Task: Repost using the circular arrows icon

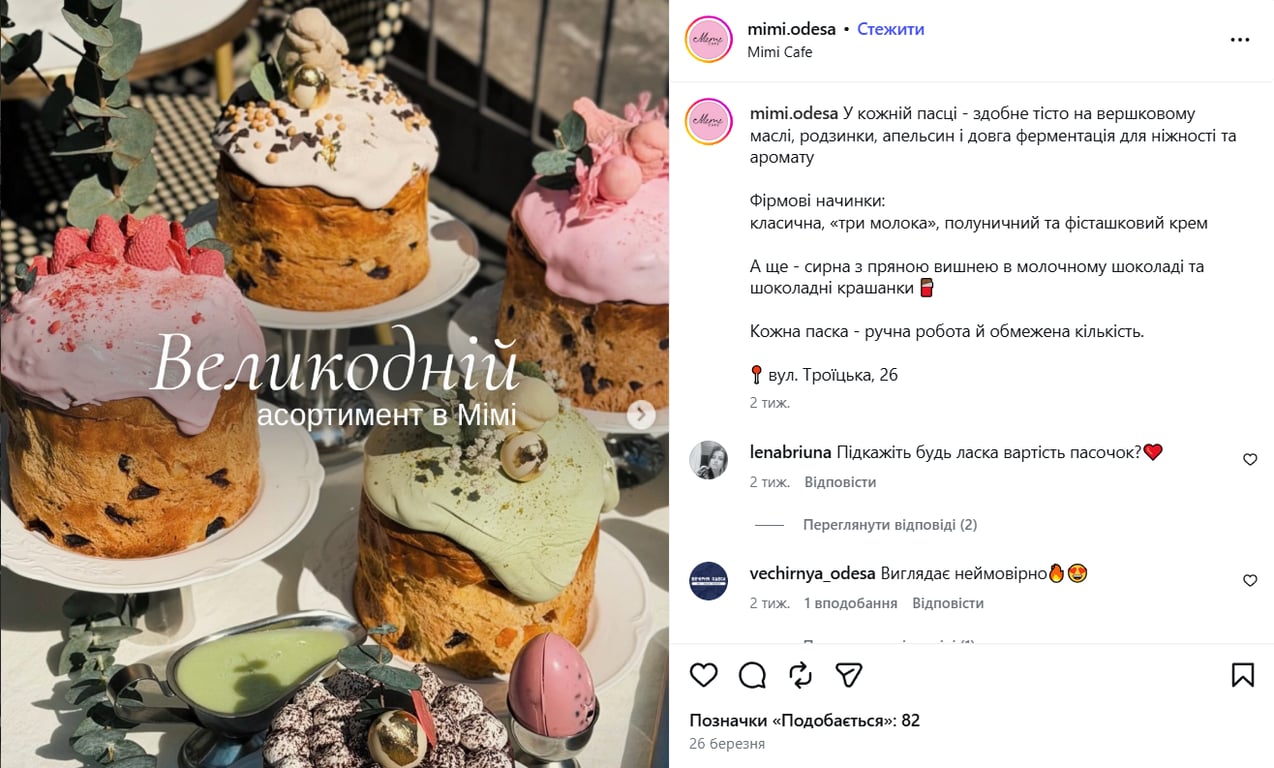Action: pos(800,675)
